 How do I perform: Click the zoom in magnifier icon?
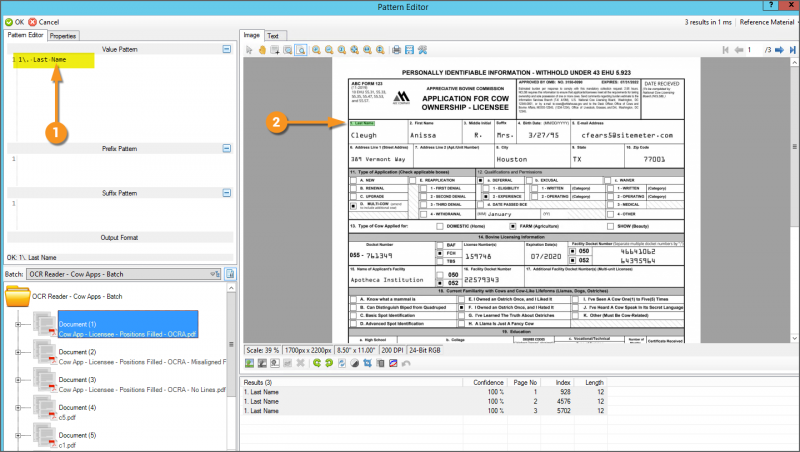point(316,49)
